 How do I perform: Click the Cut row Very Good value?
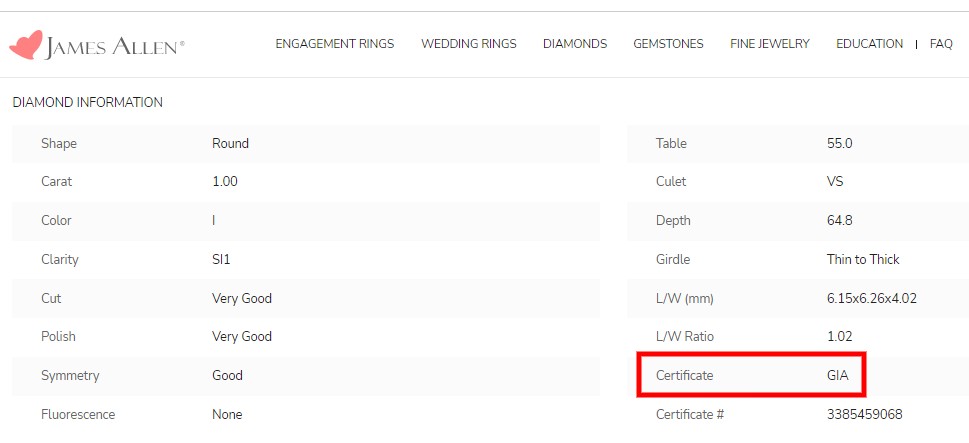tap(241, 298)
